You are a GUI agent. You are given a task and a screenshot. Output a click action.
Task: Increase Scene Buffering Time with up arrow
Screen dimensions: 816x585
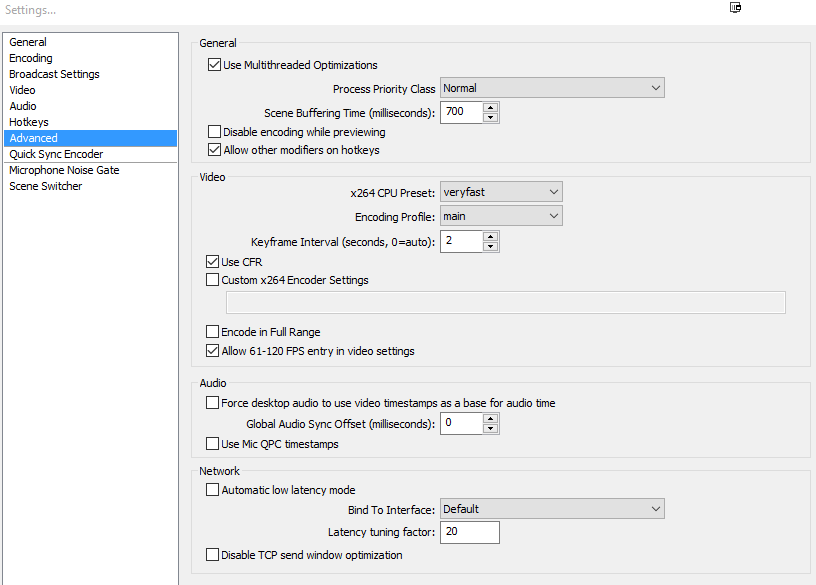tap(490, 108)
